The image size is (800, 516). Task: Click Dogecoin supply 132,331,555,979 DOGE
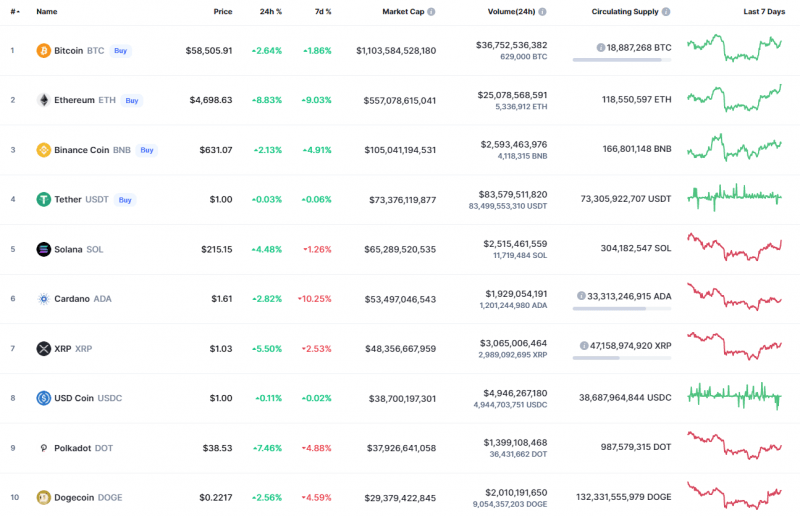[623, 497]
